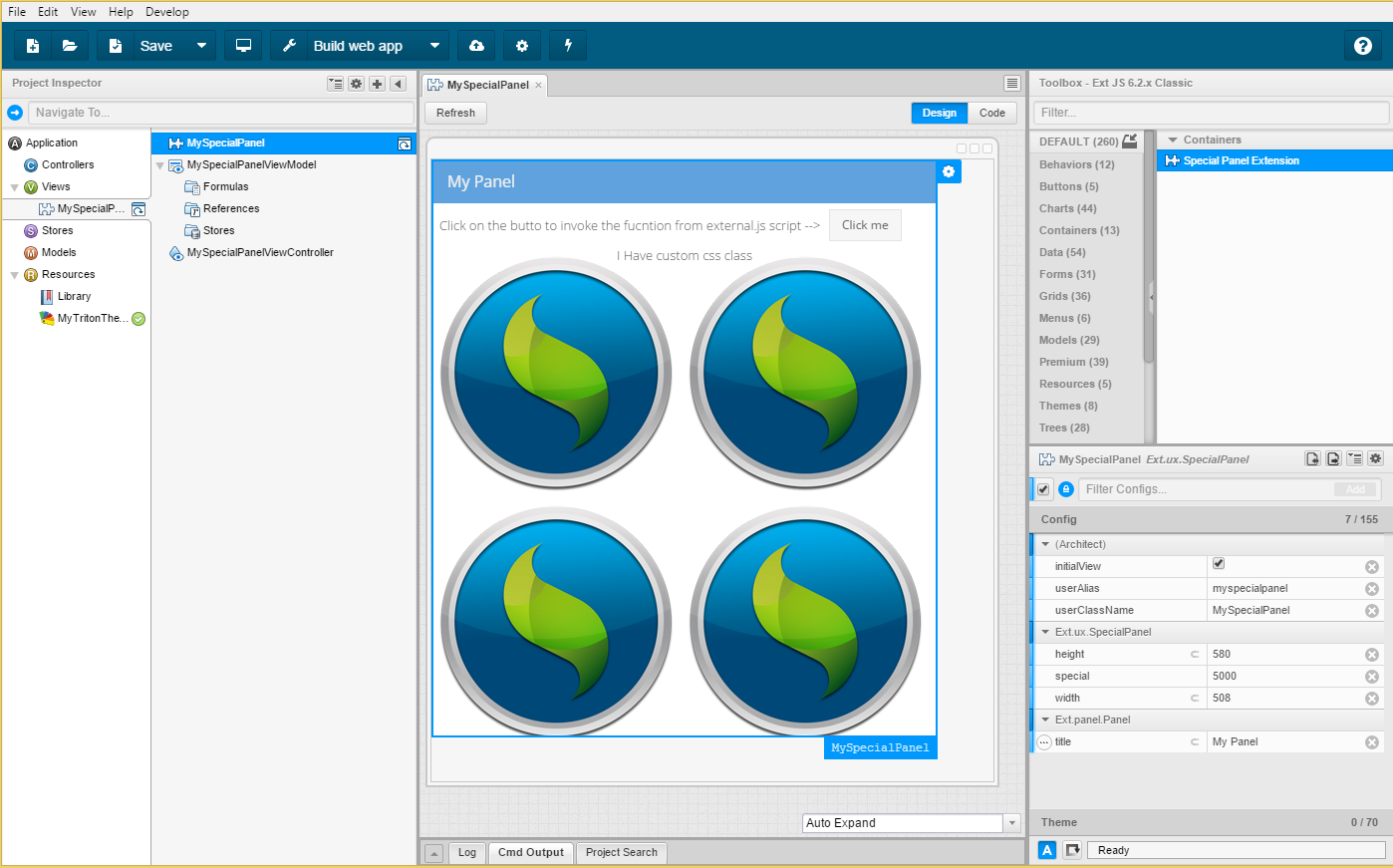
Task: Click the cloud upload publish icon
Action: pos(476,46)
